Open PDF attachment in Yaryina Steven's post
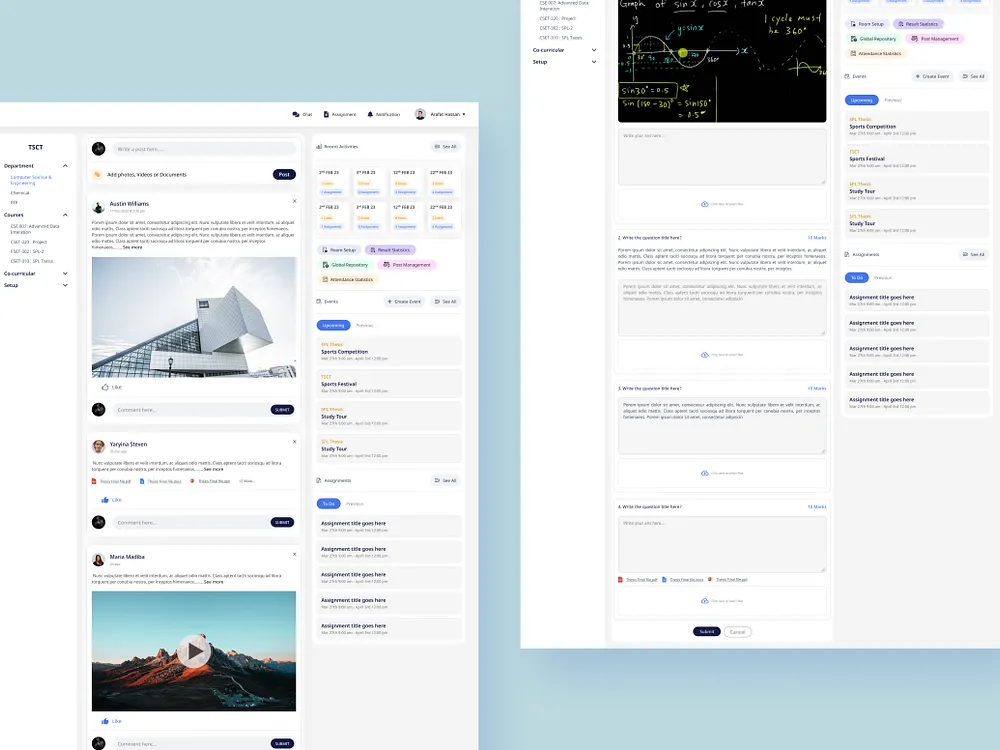This screenshot has height=750, width=1000. pos(111,481)
